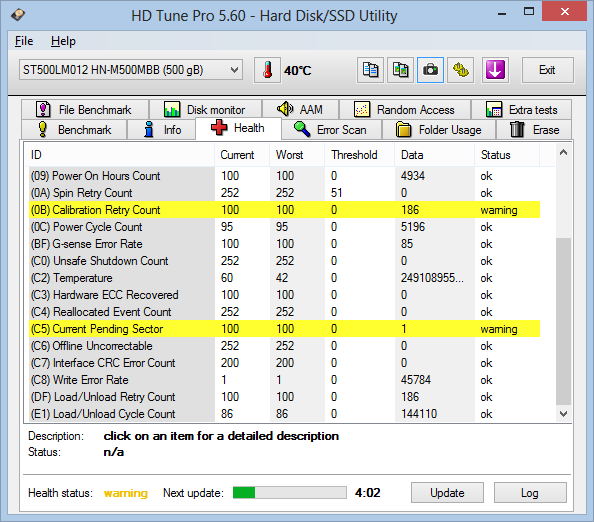Image resolution: width=594 pixels, height=522 pixels.
Task: Click the scroll up arrow in table
Action: coord(563,152)
